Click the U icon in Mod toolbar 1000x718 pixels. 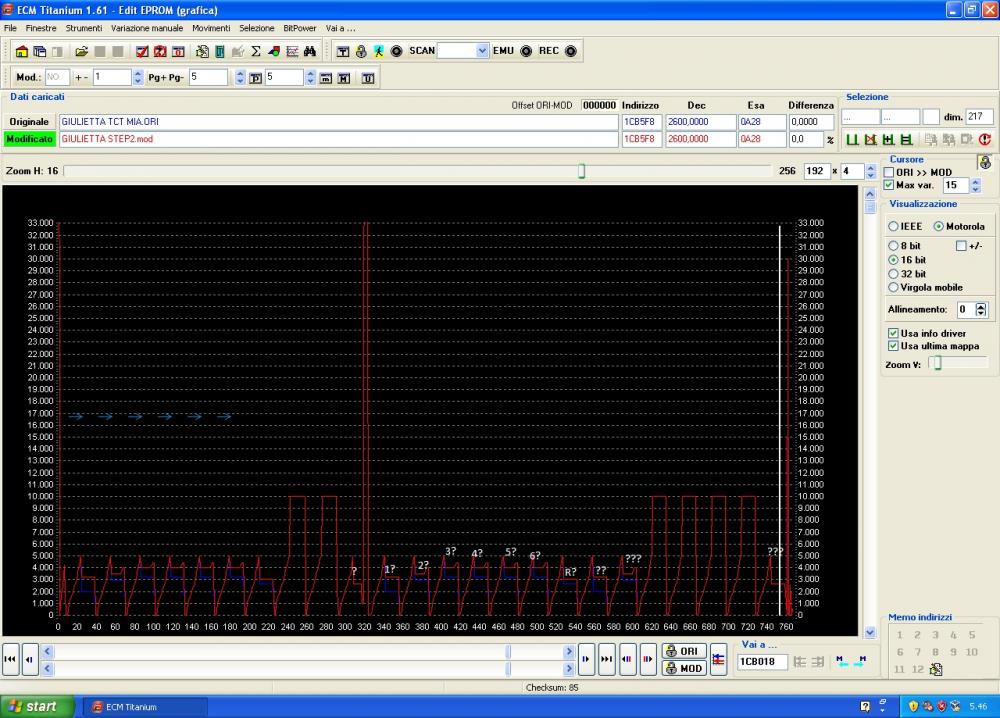coord(368,78)
